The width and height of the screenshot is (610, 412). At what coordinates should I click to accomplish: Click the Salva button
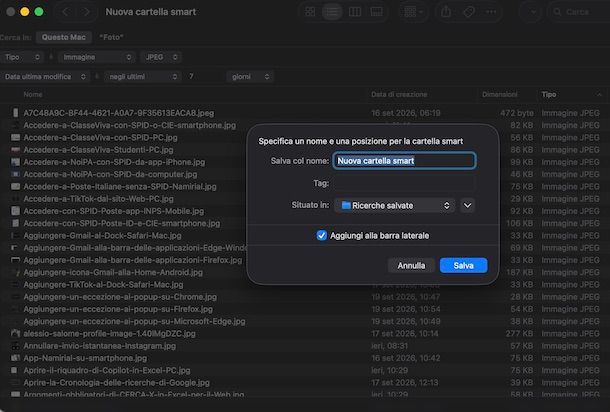tap(463, 265)
